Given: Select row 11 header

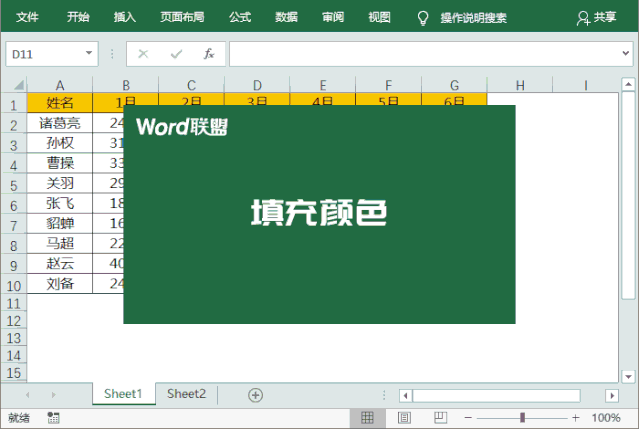Looking at the screenshot, I should coord(13,304).
